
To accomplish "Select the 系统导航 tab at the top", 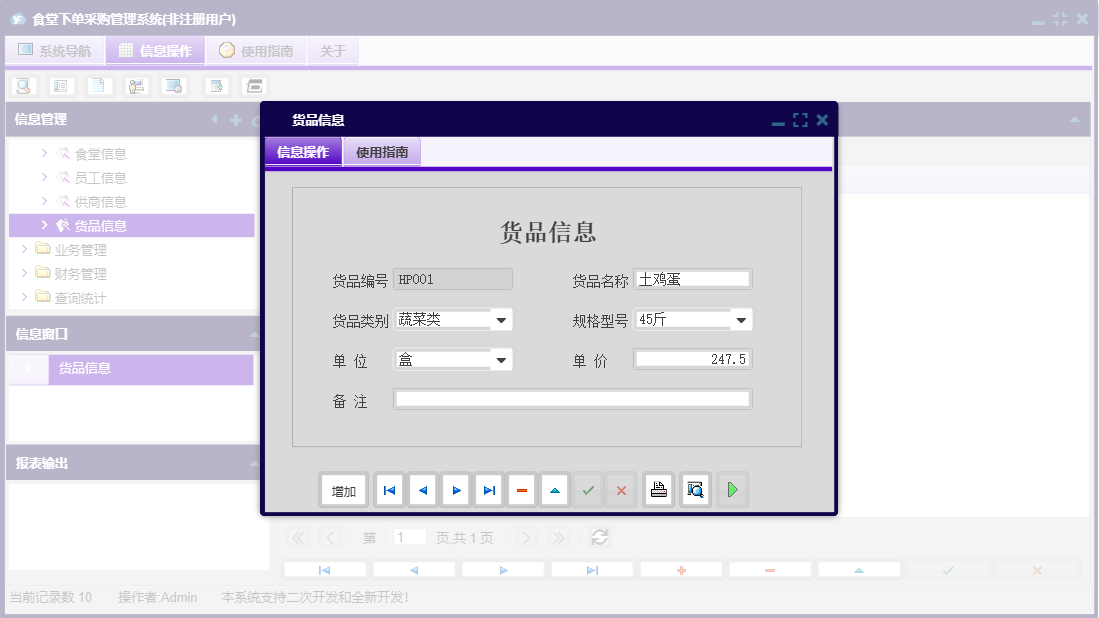I will (x=52, y=49).
